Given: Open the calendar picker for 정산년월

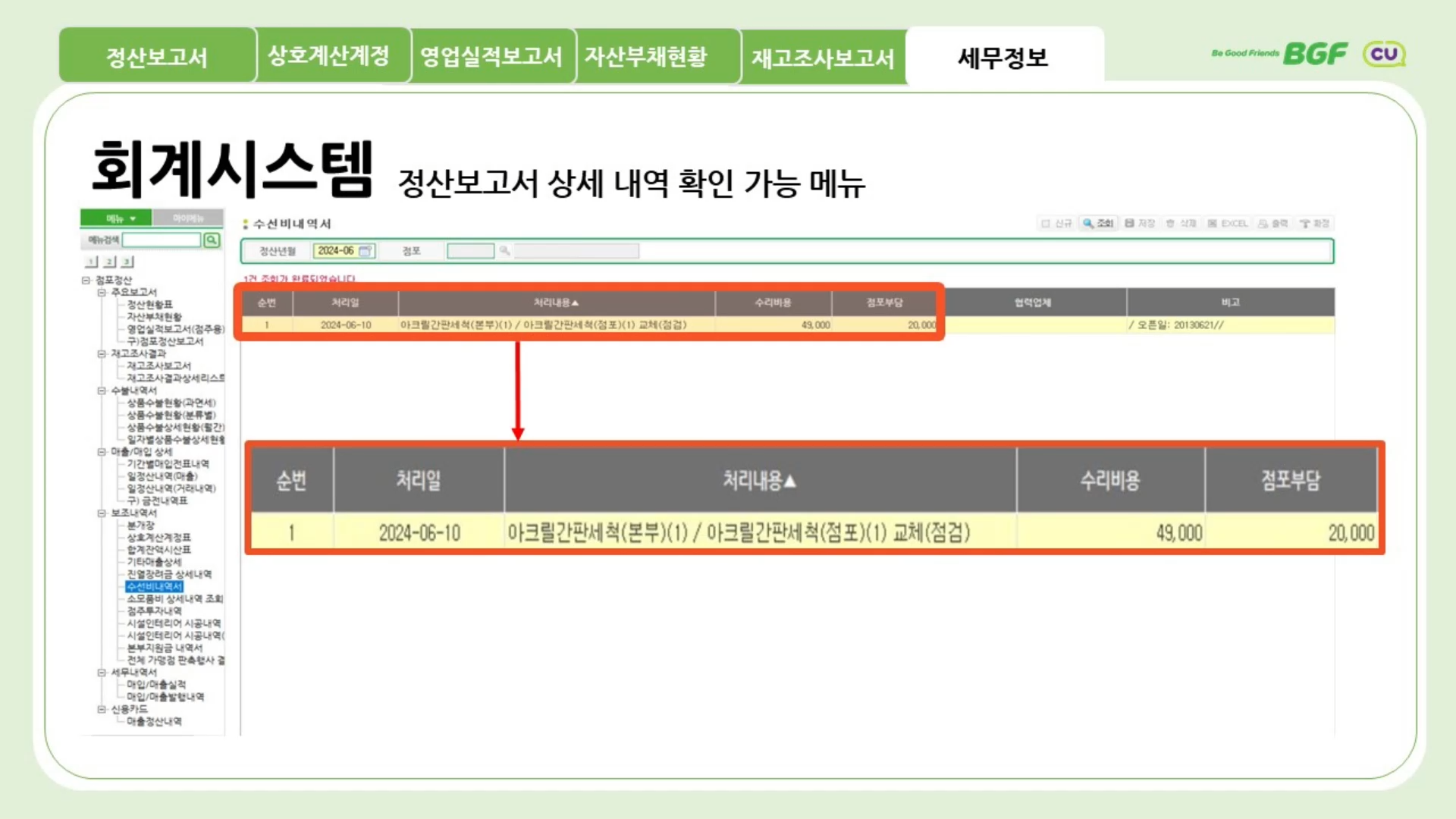Looking at the screenshot, I should tap(366, 251).
